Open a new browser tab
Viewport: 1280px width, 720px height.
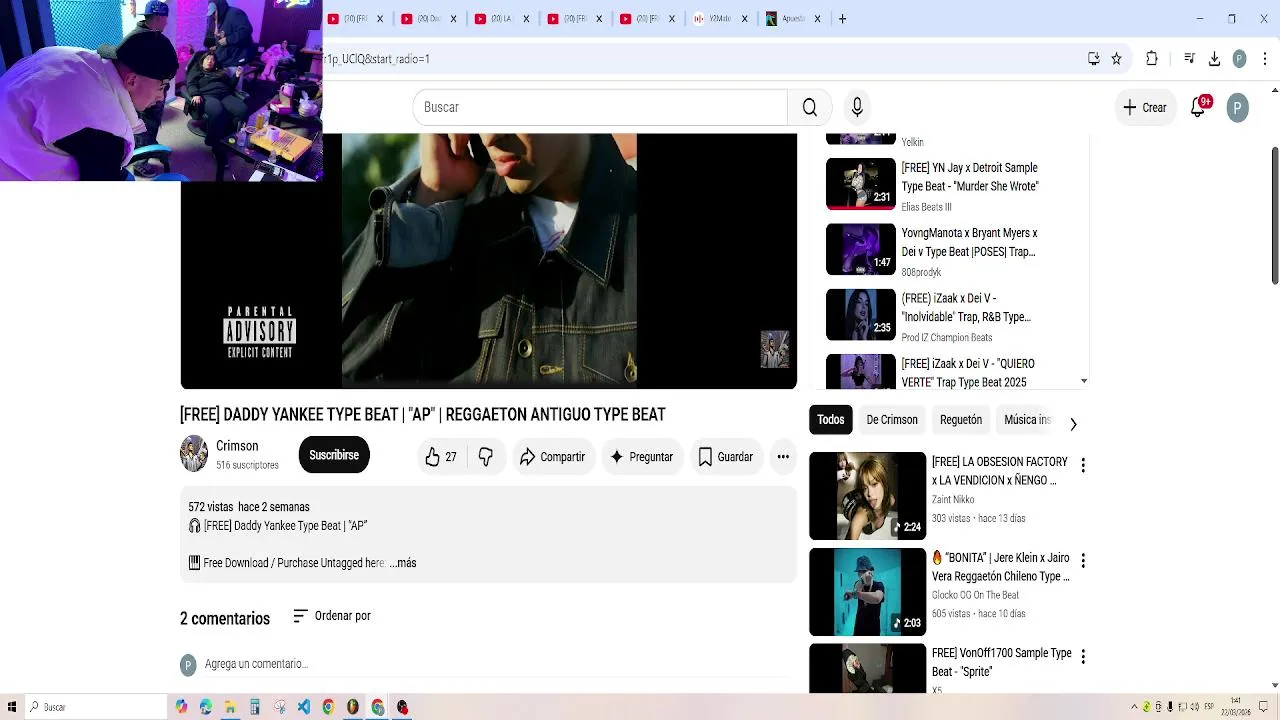click(x=842, y=18)
